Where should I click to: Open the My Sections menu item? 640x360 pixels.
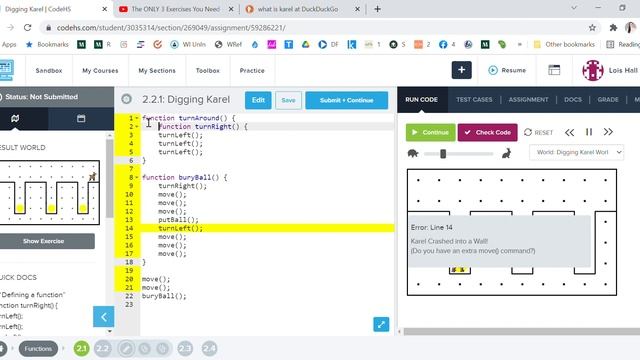[157, 71]
